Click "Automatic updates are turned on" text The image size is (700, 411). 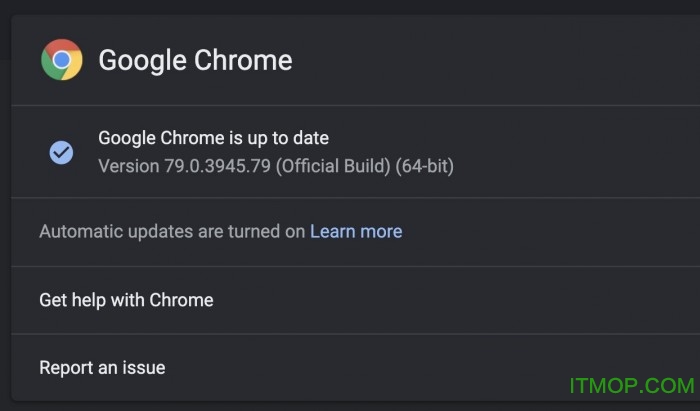coord(171,232)
